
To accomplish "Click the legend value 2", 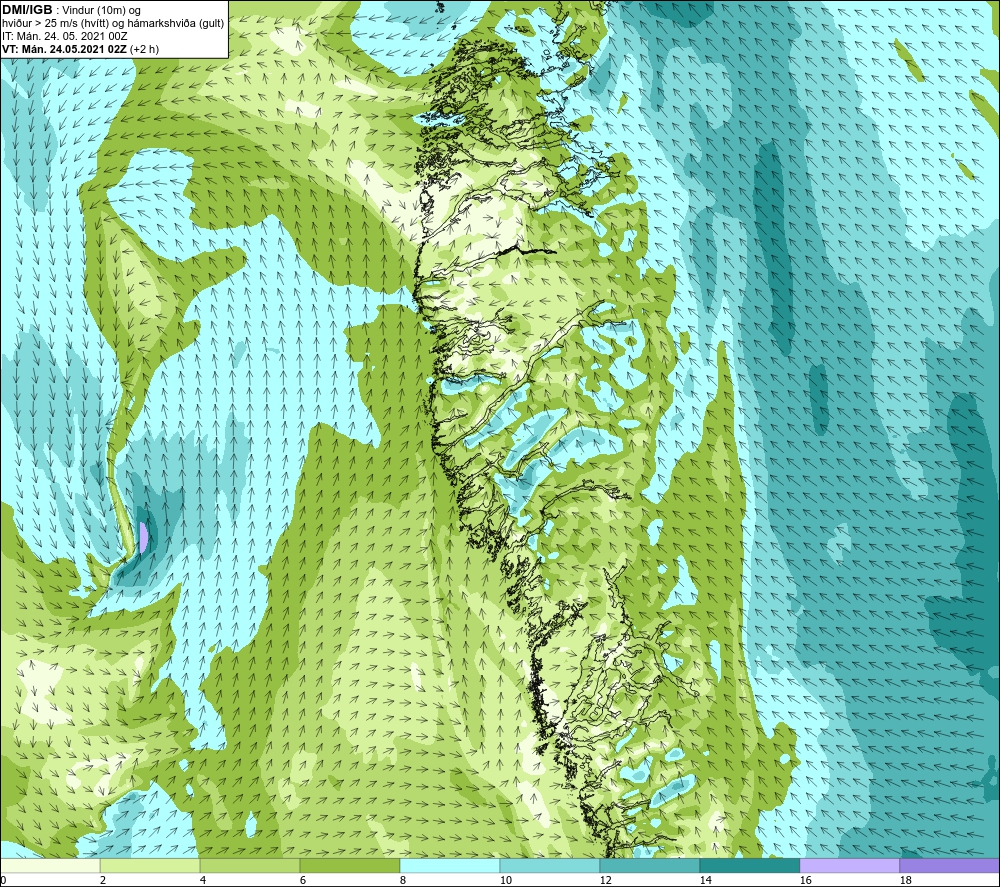I will pos(103,880).
